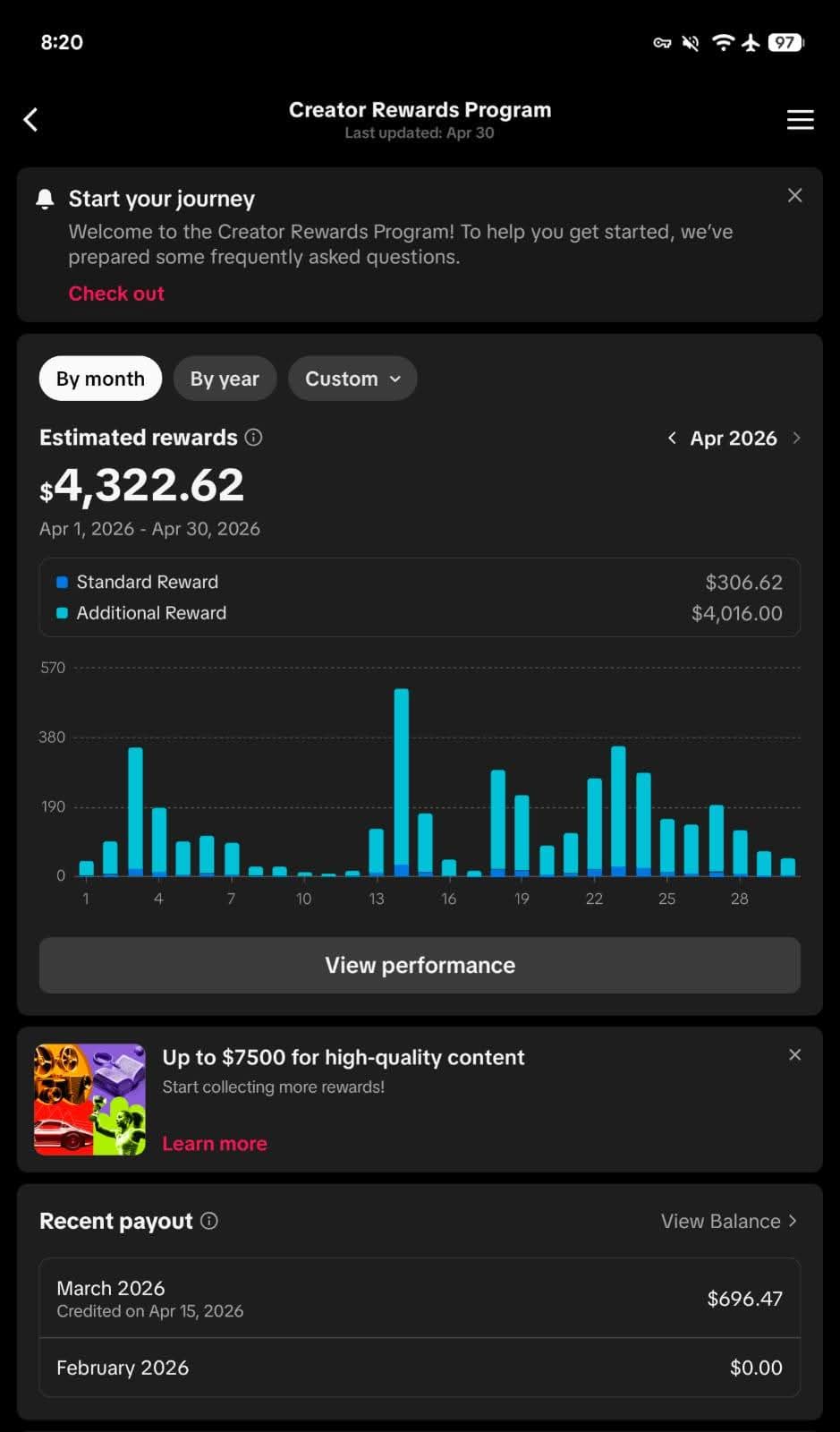
Task: Tap the Standard Reward blue legend swatch
Action: (x=63, y=582)
